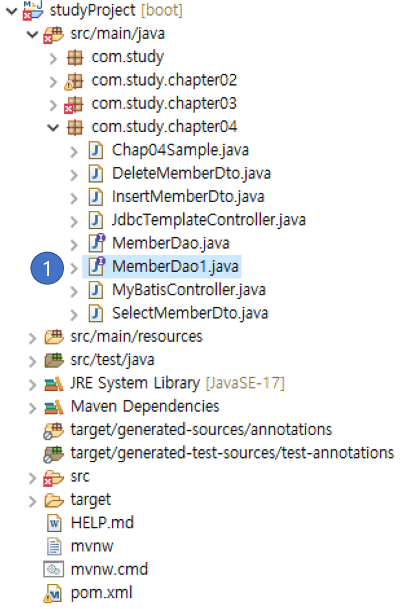The height and width of the screenshot is (609, 400).
Task: Select the SelectMemberDto.java file name
Action: pos(190,313)
